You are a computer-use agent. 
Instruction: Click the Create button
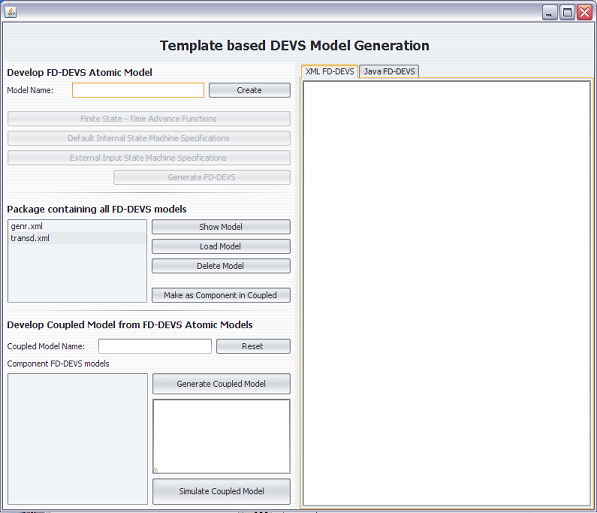coord(249,90)
